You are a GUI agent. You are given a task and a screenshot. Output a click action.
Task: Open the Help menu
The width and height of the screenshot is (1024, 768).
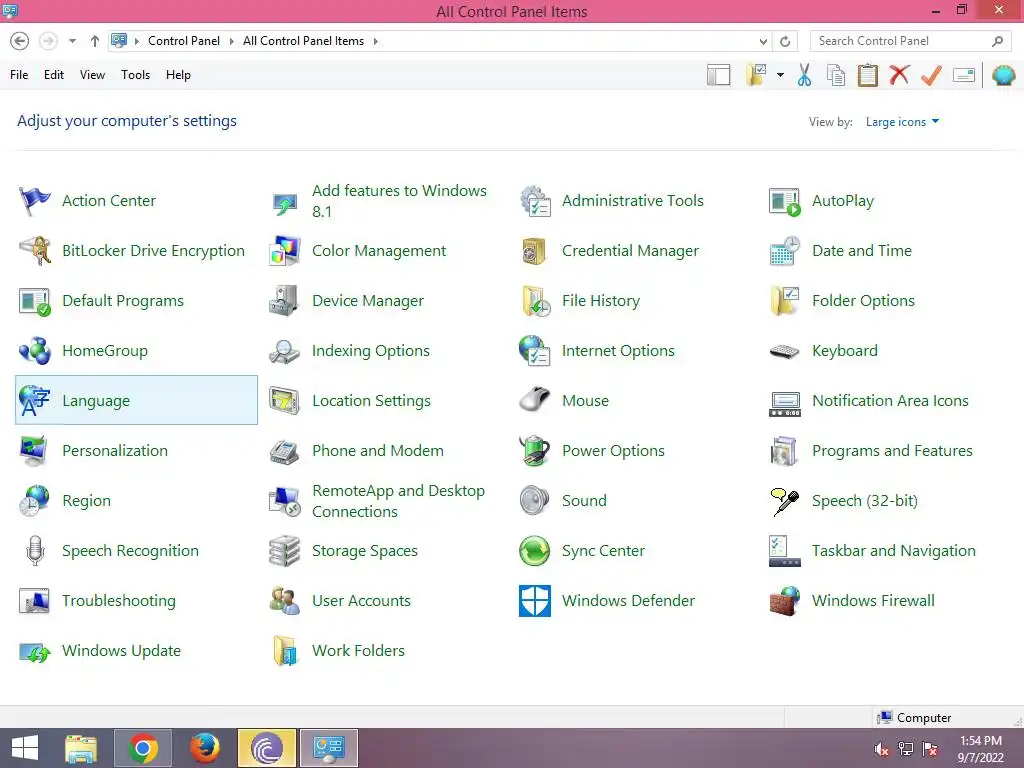(x=178, y=75)
